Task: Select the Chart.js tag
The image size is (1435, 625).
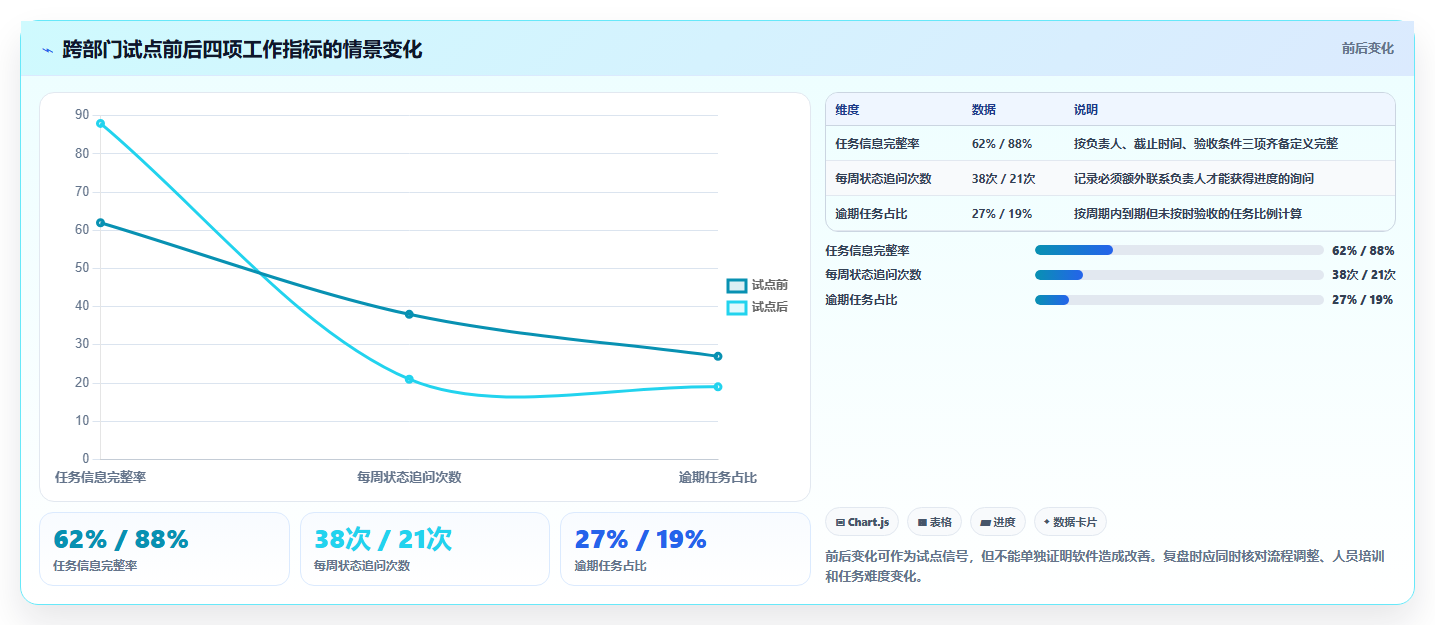Action: (x=862, y=522)
